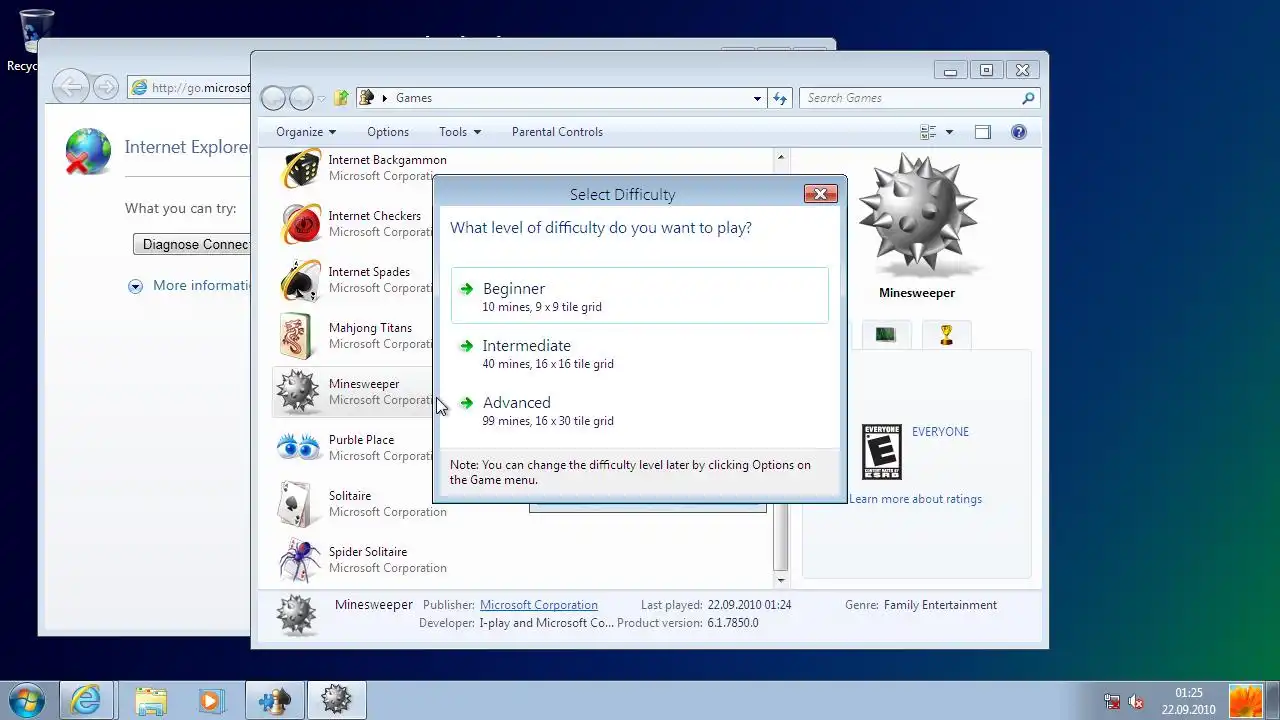Open Parental Controls in the toolbar
Image resolution: width=1280 pixels, height=720 pixels.
[557, 132]
